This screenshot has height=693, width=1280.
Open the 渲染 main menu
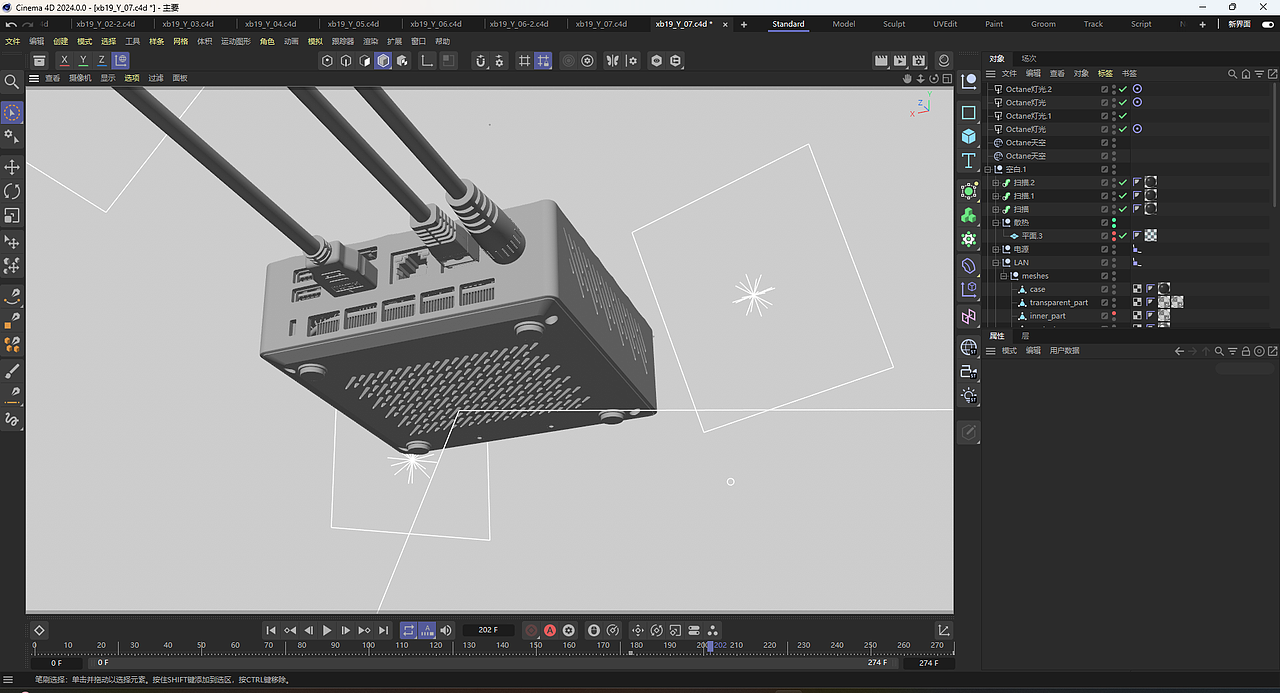pyautogui.click(x=370, y=42)
